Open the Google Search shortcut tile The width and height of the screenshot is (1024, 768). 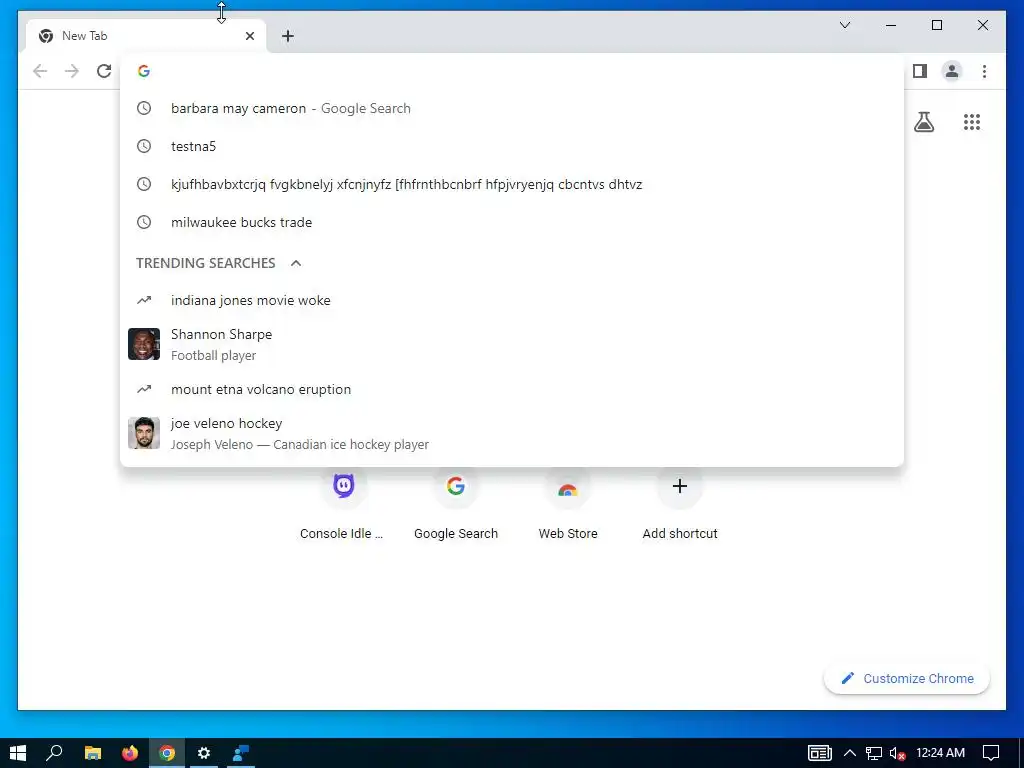tap(456, 504)
